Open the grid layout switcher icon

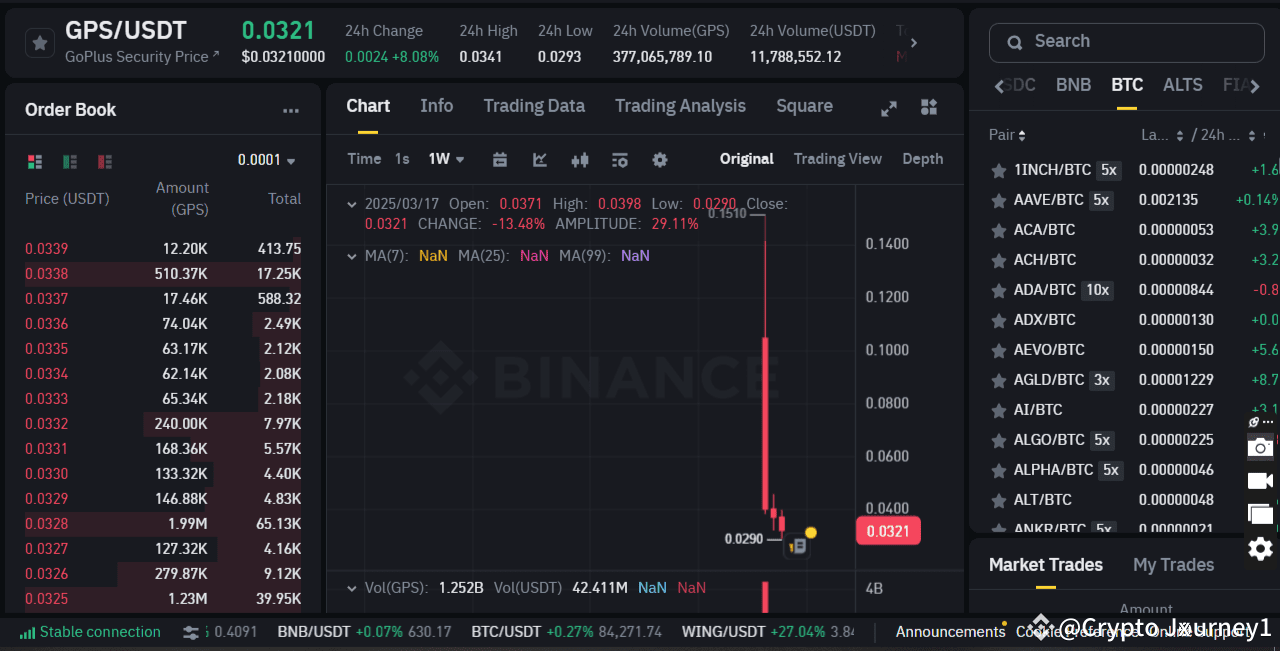pyautogui.click(x=928, y=107)
